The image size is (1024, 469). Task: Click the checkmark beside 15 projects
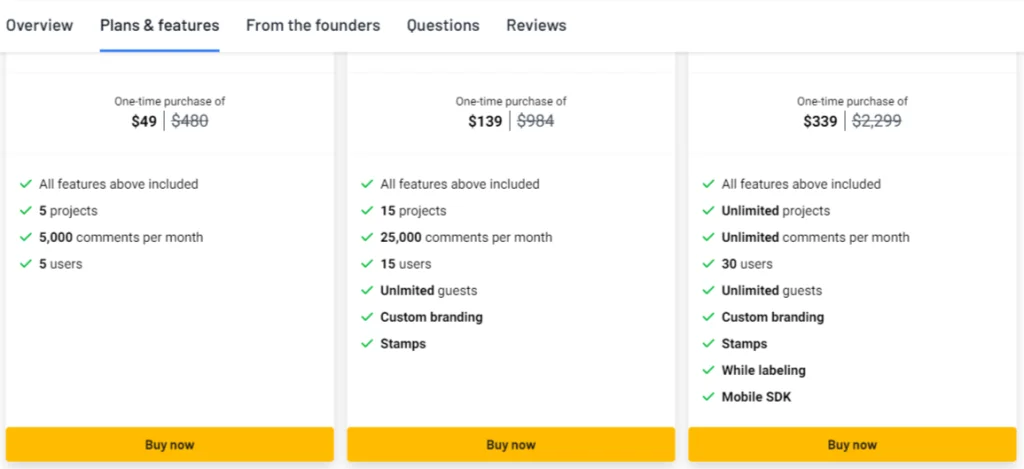pyautogui.click(x=367, y=211)
